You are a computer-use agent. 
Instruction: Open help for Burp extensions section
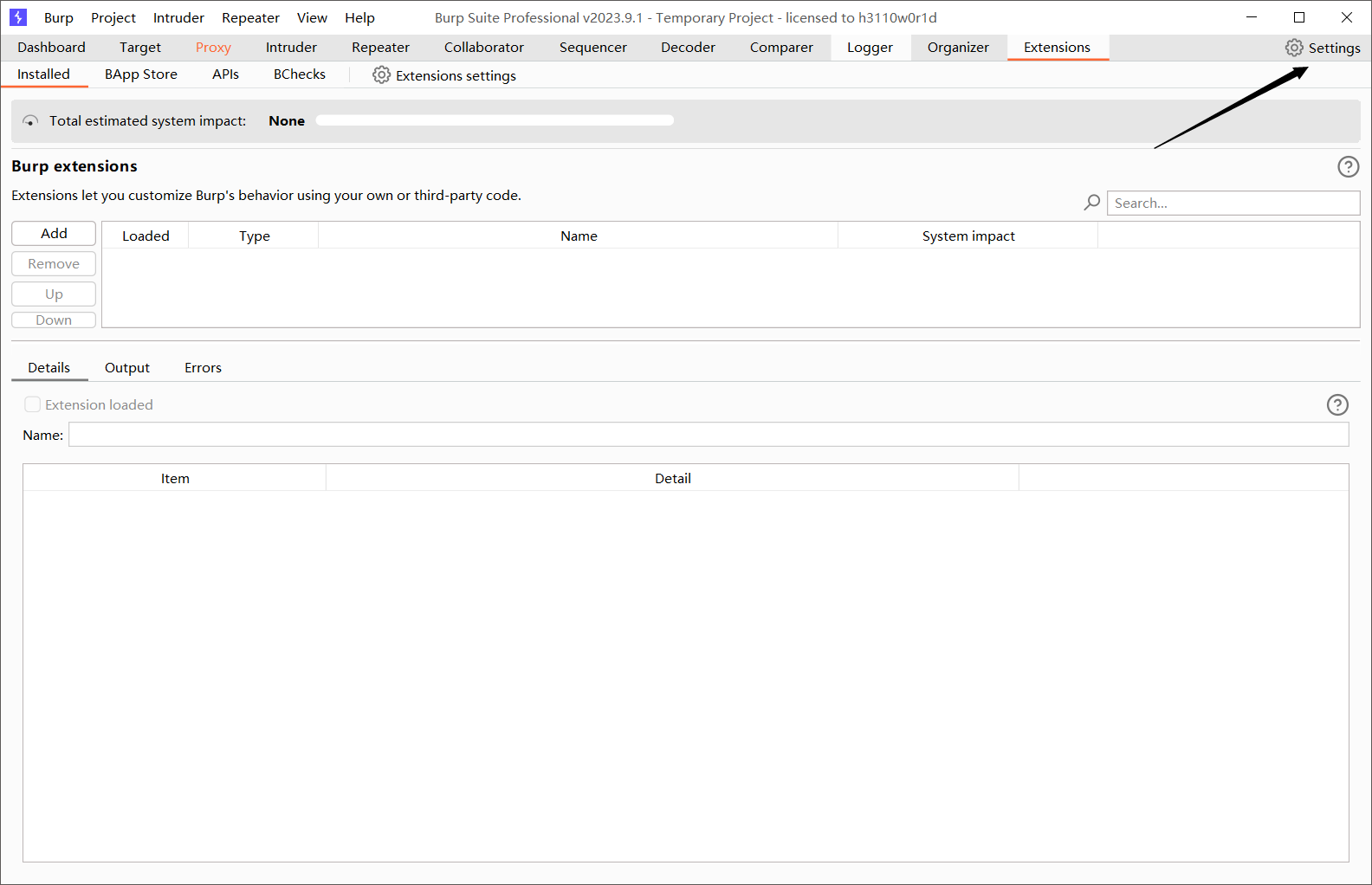(x=1349, y=166)
